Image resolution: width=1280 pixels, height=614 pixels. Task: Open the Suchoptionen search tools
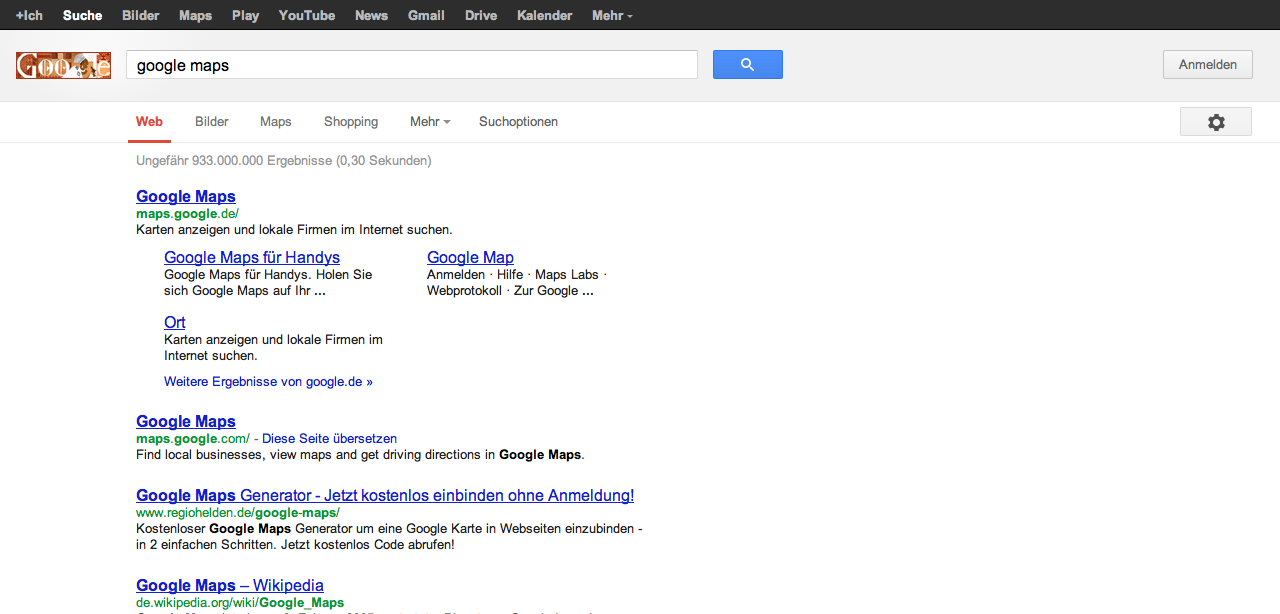click(518, 122)
